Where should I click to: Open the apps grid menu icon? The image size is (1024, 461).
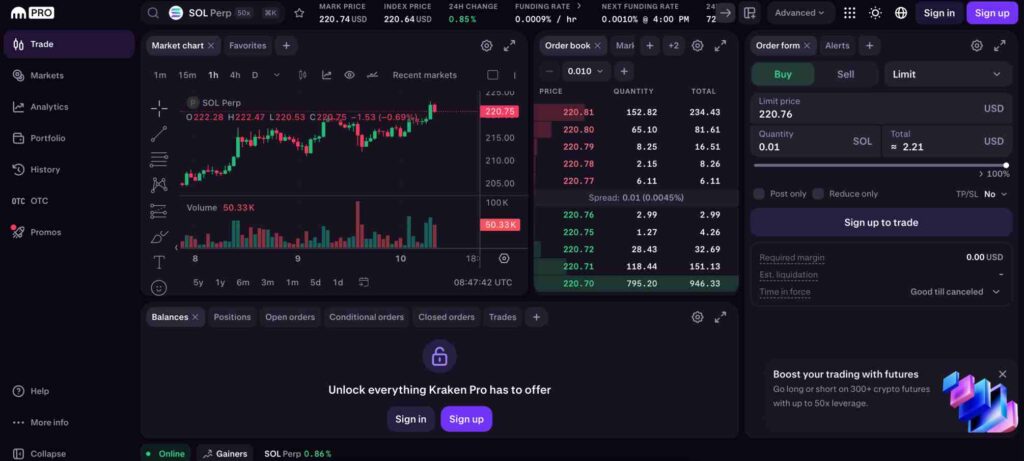pyautogui.click(x=850, y=13)
